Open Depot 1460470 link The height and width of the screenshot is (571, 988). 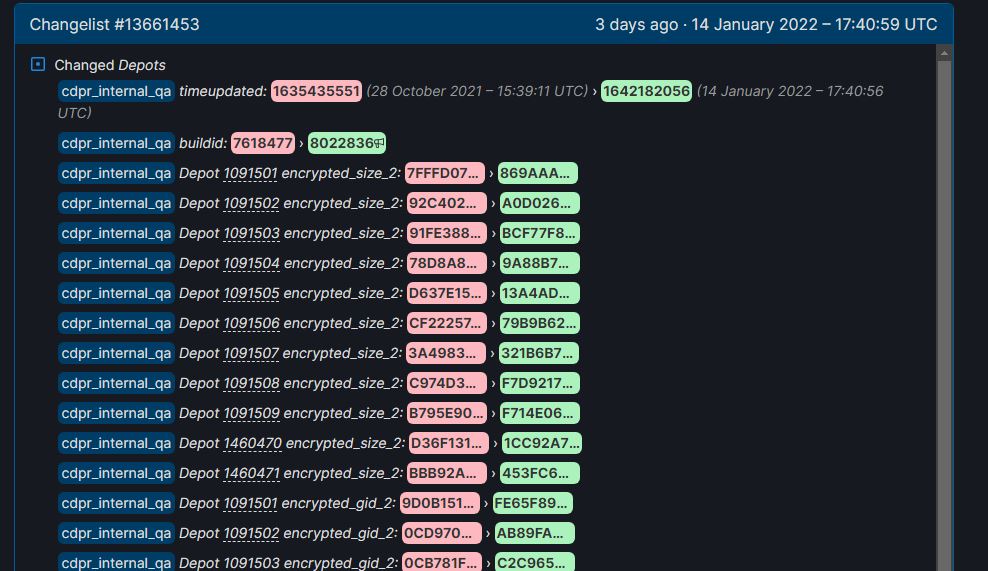click(x=253, y=443)
